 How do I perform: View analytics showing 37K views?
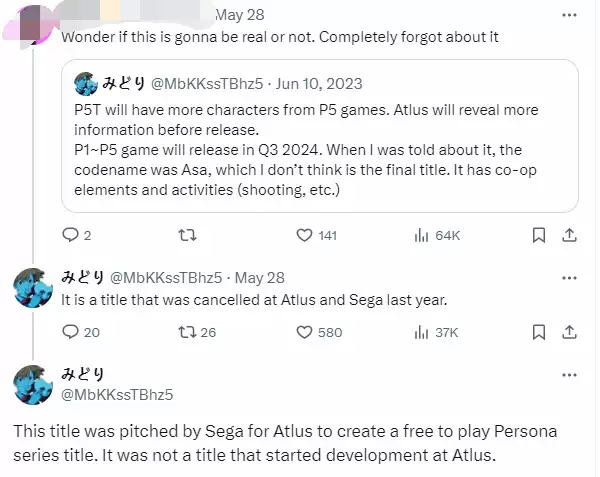[x=421, y=332]
